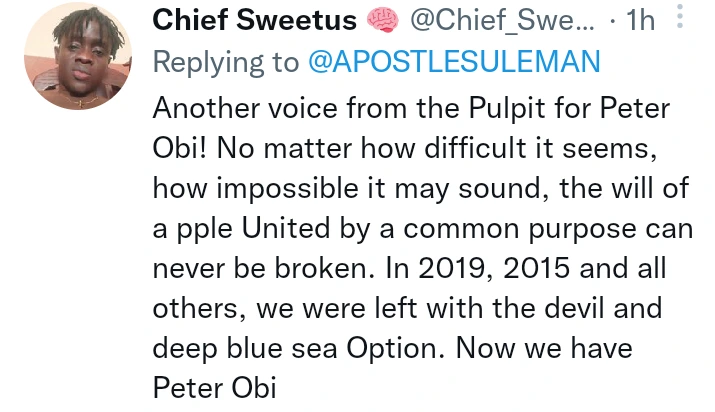Click the "Replying to" label
This screenshot has width=715, height=412.
click(226, 61)
